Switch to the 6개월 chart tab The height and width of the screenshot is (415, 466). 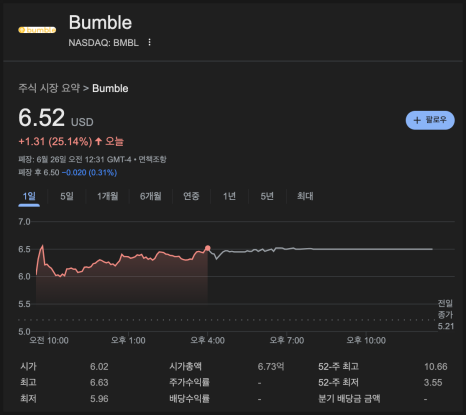click(151, 196)
